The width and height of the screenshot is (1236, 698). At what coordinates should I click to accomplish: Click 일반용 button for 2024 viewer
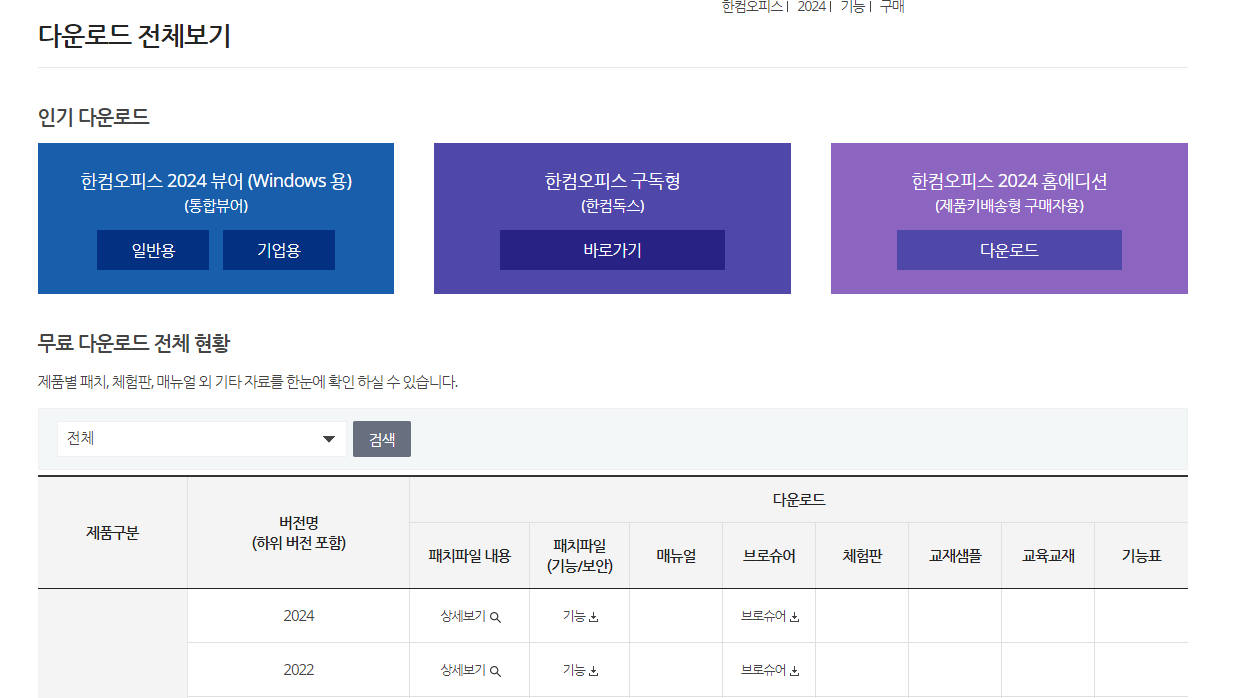click(x=153, y=250)
